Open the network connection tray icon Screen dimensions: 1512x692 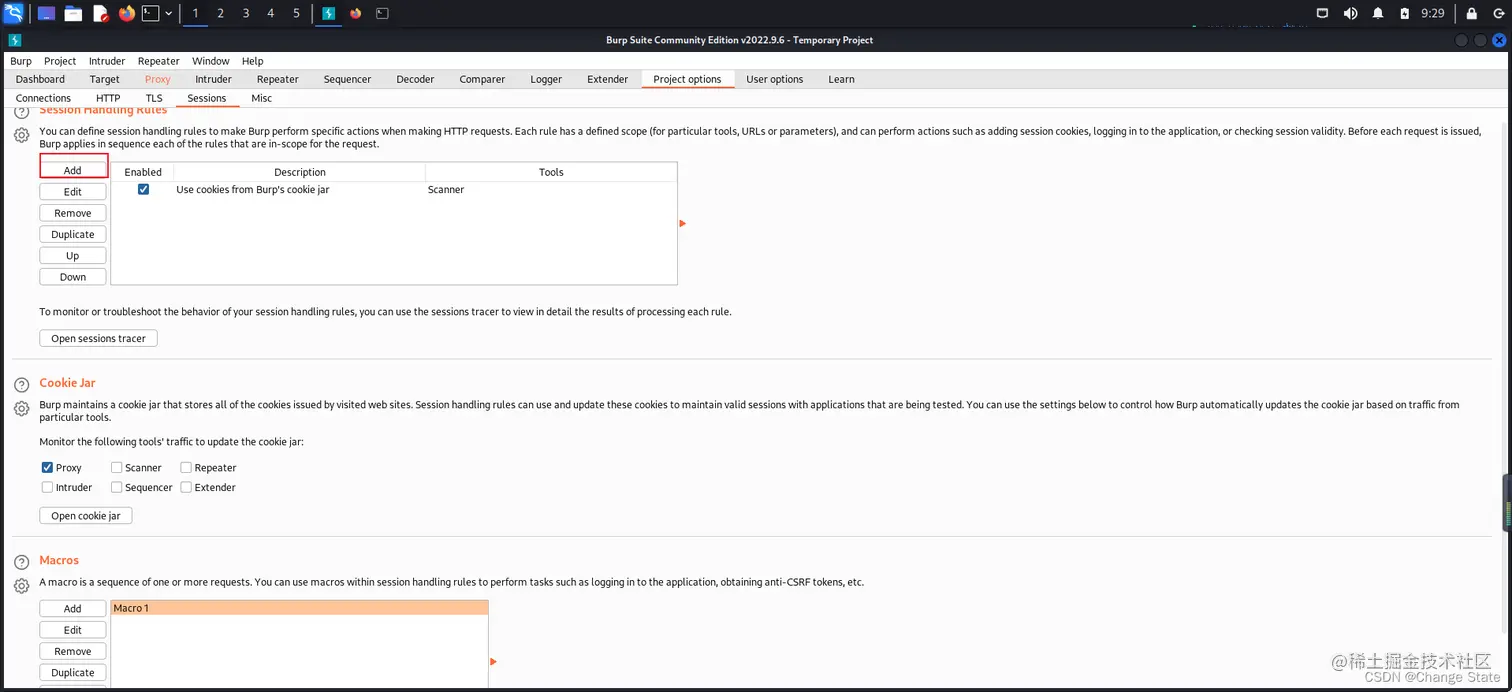point(1322,13)
